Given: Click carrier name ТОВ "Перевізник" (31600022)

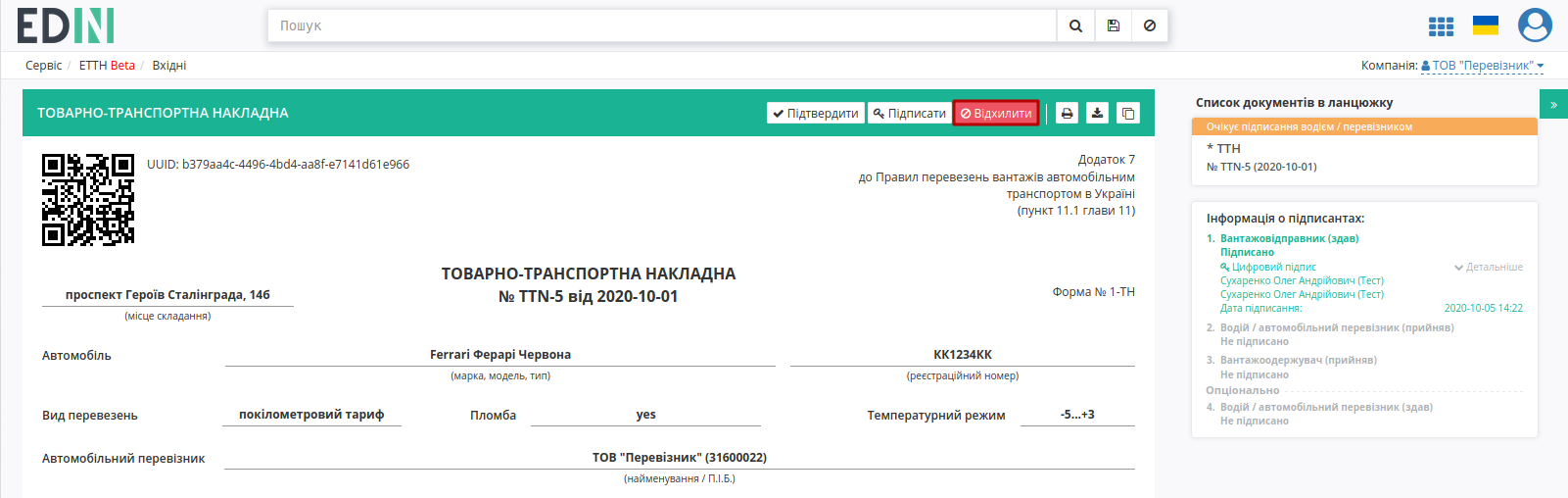Looking at the screenshot, I should [x=680, y=458].
